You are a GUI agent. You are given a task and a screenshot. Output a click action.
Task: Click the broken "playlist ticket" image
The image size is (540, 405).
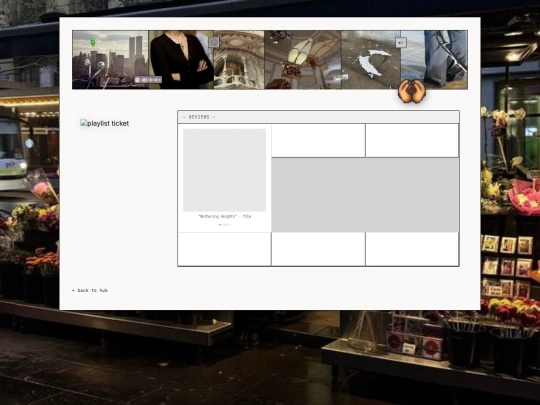point(105,123)
